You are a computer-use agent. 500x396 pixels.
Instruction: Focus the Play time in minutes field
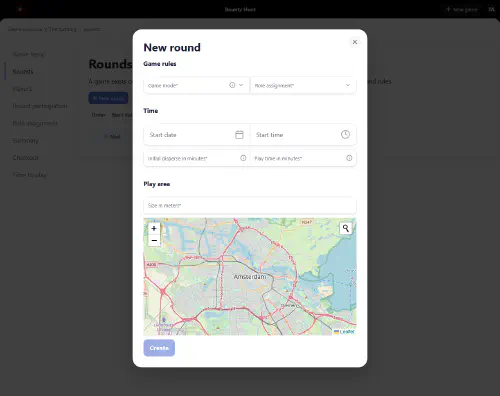tap(303, 158)
